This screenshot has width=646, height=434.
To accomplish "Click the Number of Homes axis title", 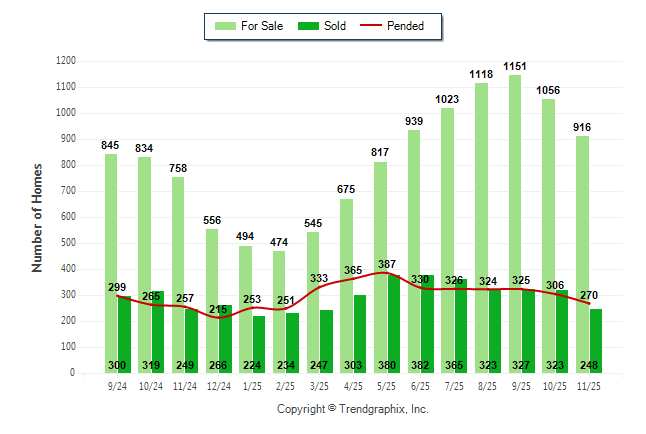I will 37,217.
